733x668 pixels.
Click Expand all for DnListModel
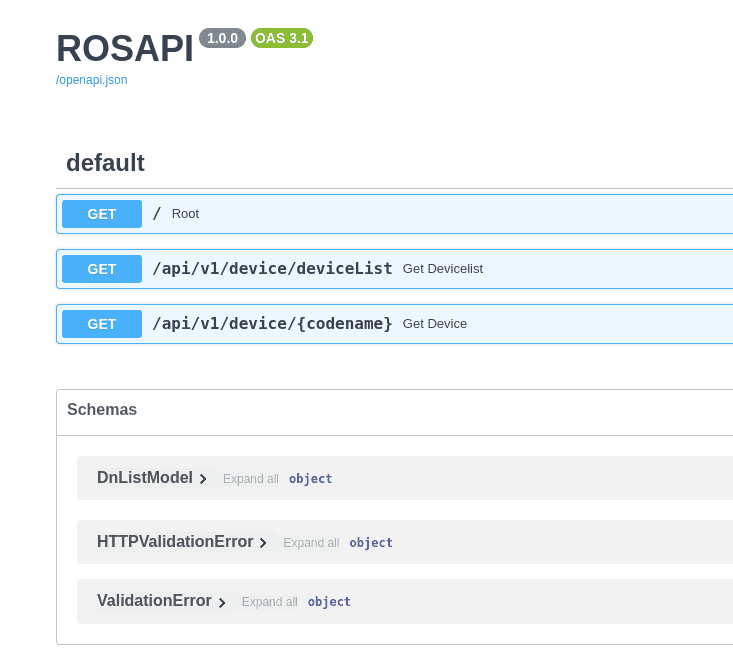(251, 479)
